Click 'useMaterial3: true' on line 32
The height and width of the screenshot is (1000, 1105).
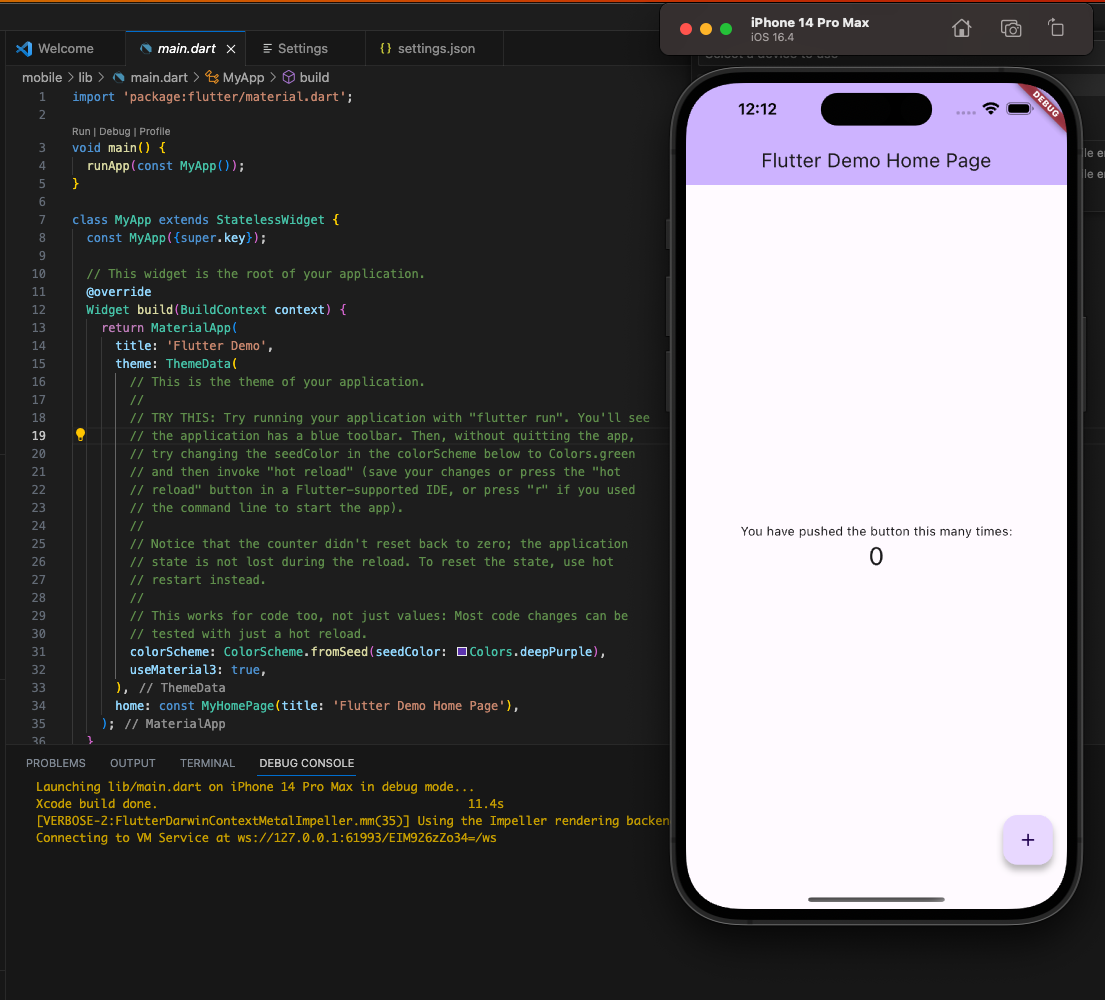tap(197, 670)
